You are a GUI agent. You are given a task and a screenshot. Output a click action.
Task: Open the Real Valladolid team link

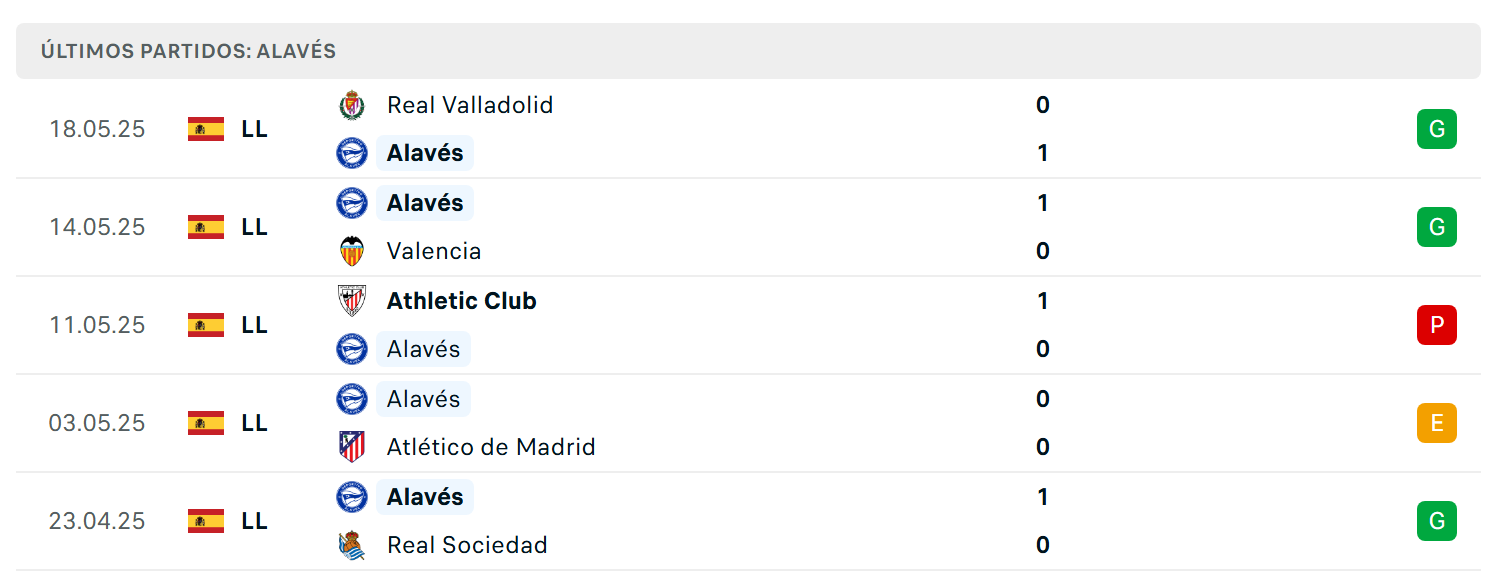pos(470,105)
